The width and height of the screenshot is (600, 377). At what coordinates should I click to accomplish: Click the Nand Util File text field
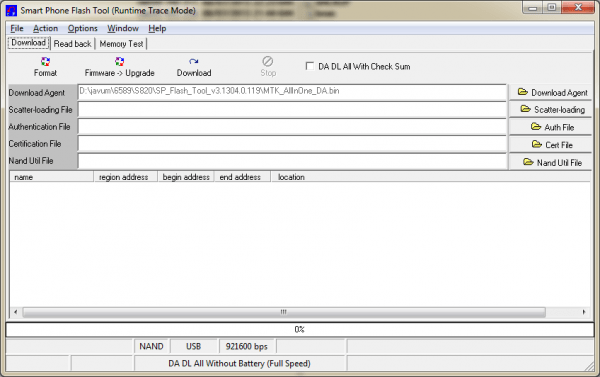click(292, 161)
